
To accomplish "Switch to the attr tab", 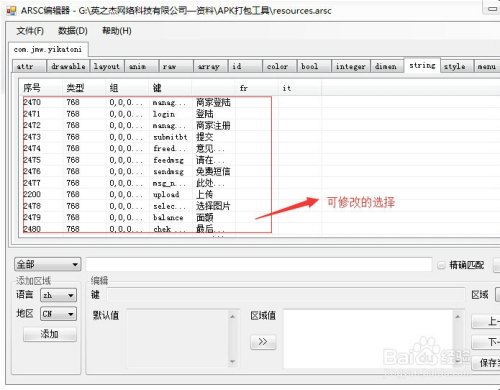I will click(29, 66).
